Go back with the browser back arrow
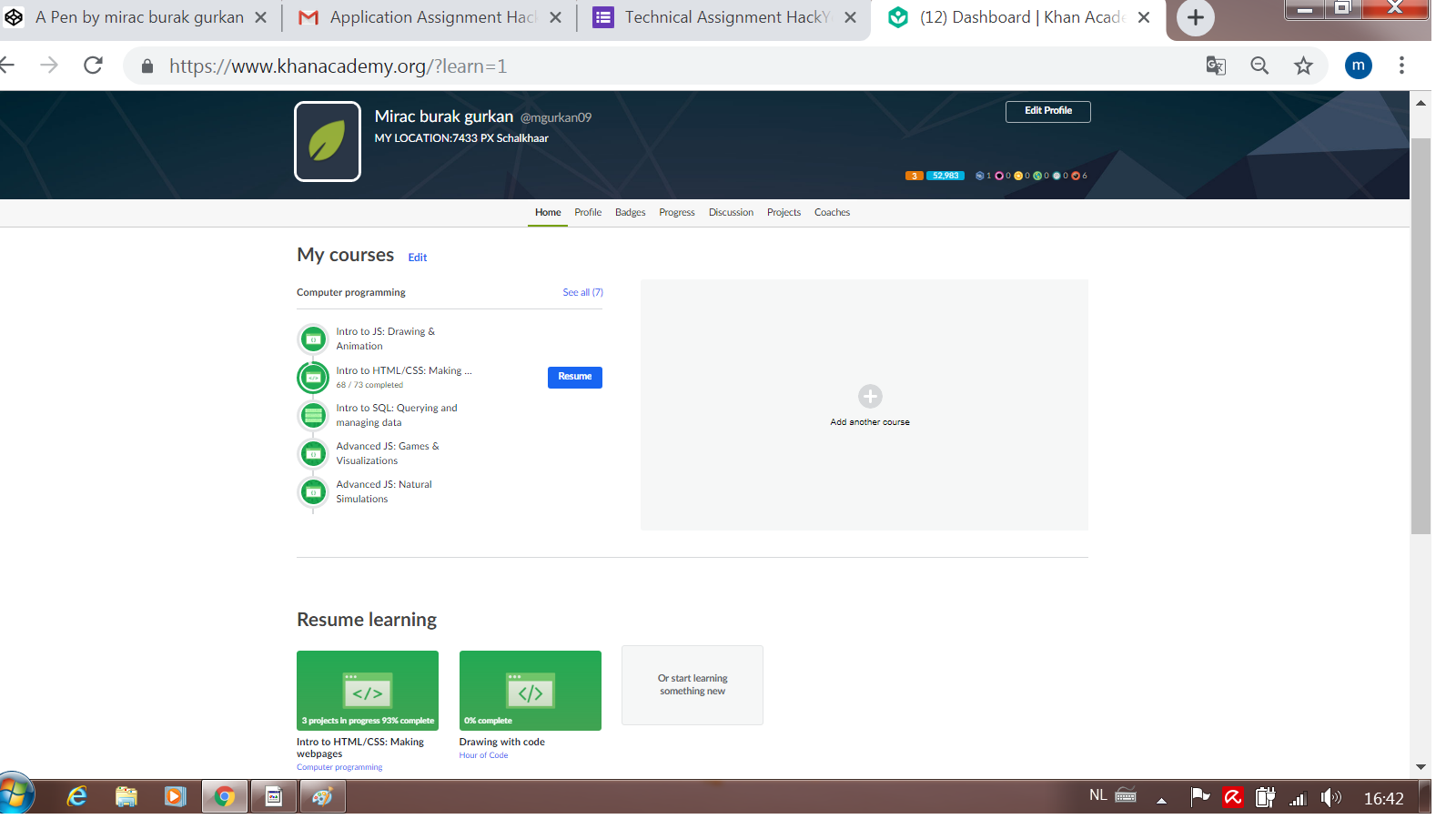Viewport: 1456px width, 819px height. coord(8,66)
